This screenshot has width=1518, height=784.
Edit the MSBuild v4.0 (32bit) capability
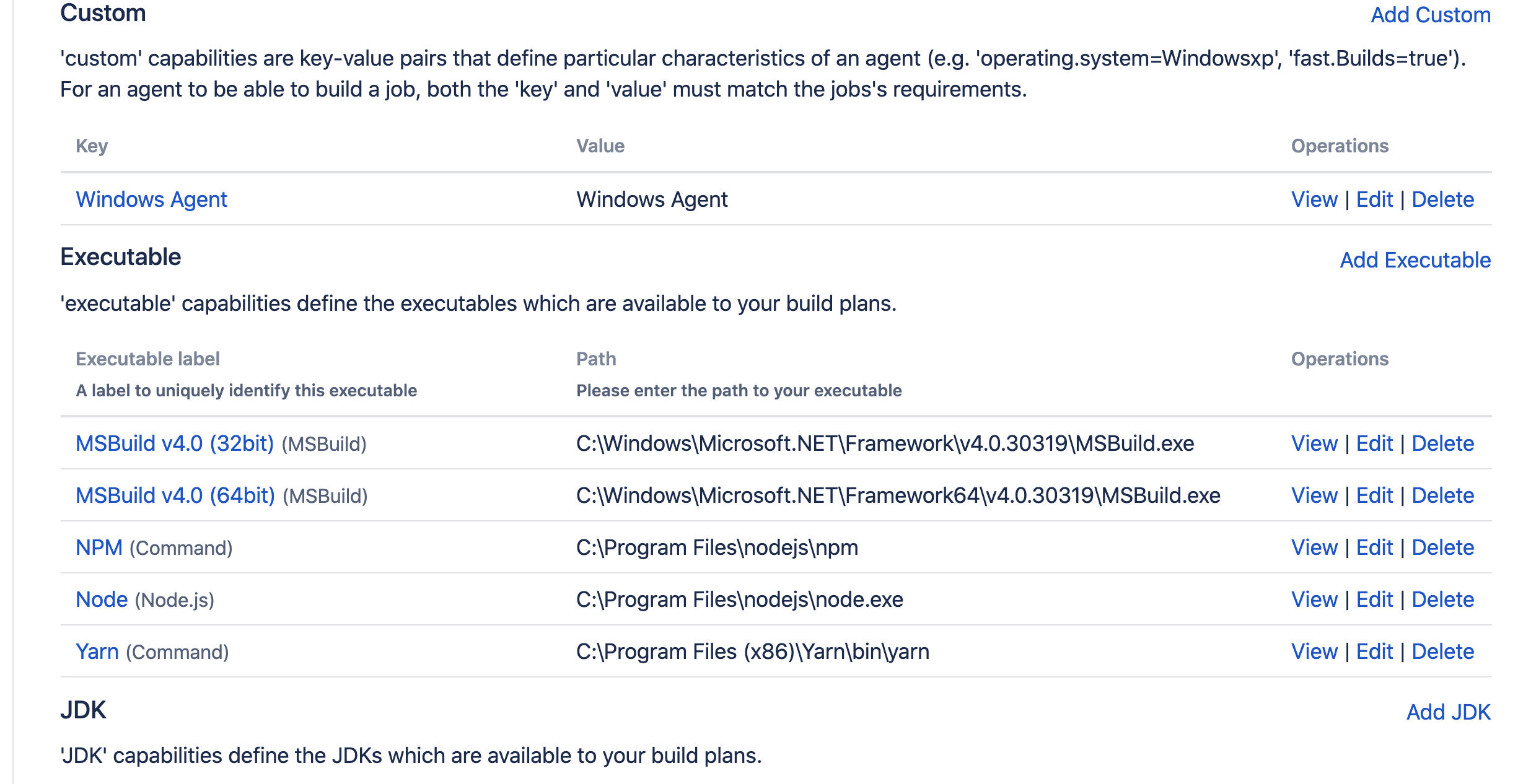pos(1374,443)
